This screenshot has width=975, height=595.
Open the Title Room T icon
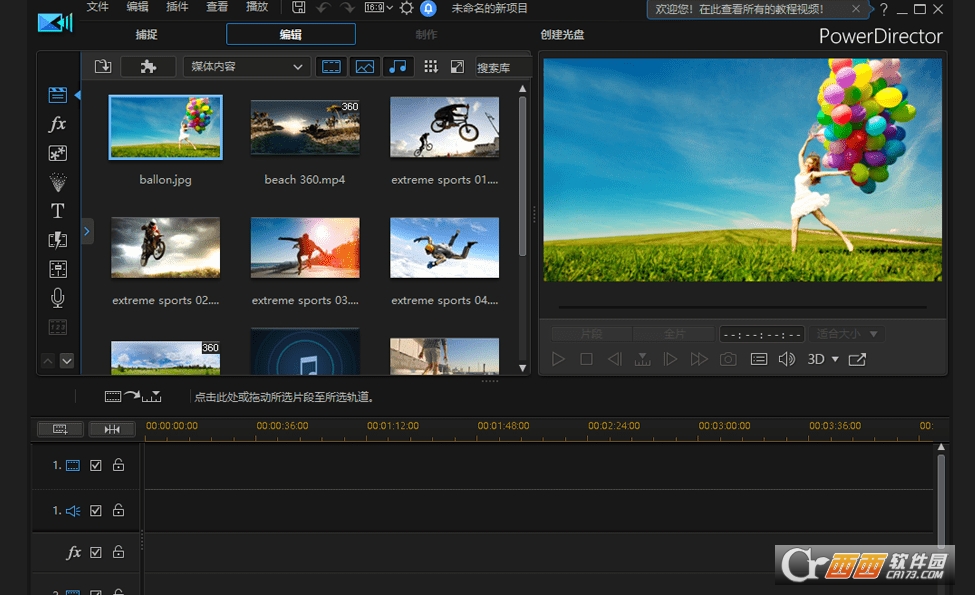(x=57, y=211)
